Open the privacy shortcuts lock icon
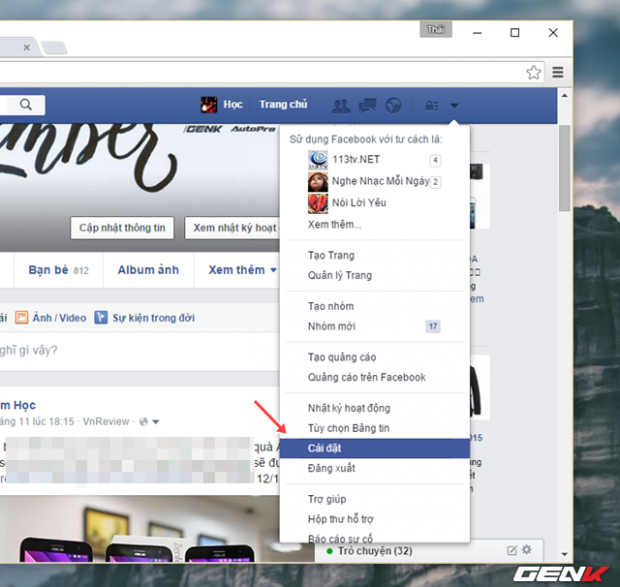Image resolution: width=620 pixels, height=587 pixels. point(432,105)
